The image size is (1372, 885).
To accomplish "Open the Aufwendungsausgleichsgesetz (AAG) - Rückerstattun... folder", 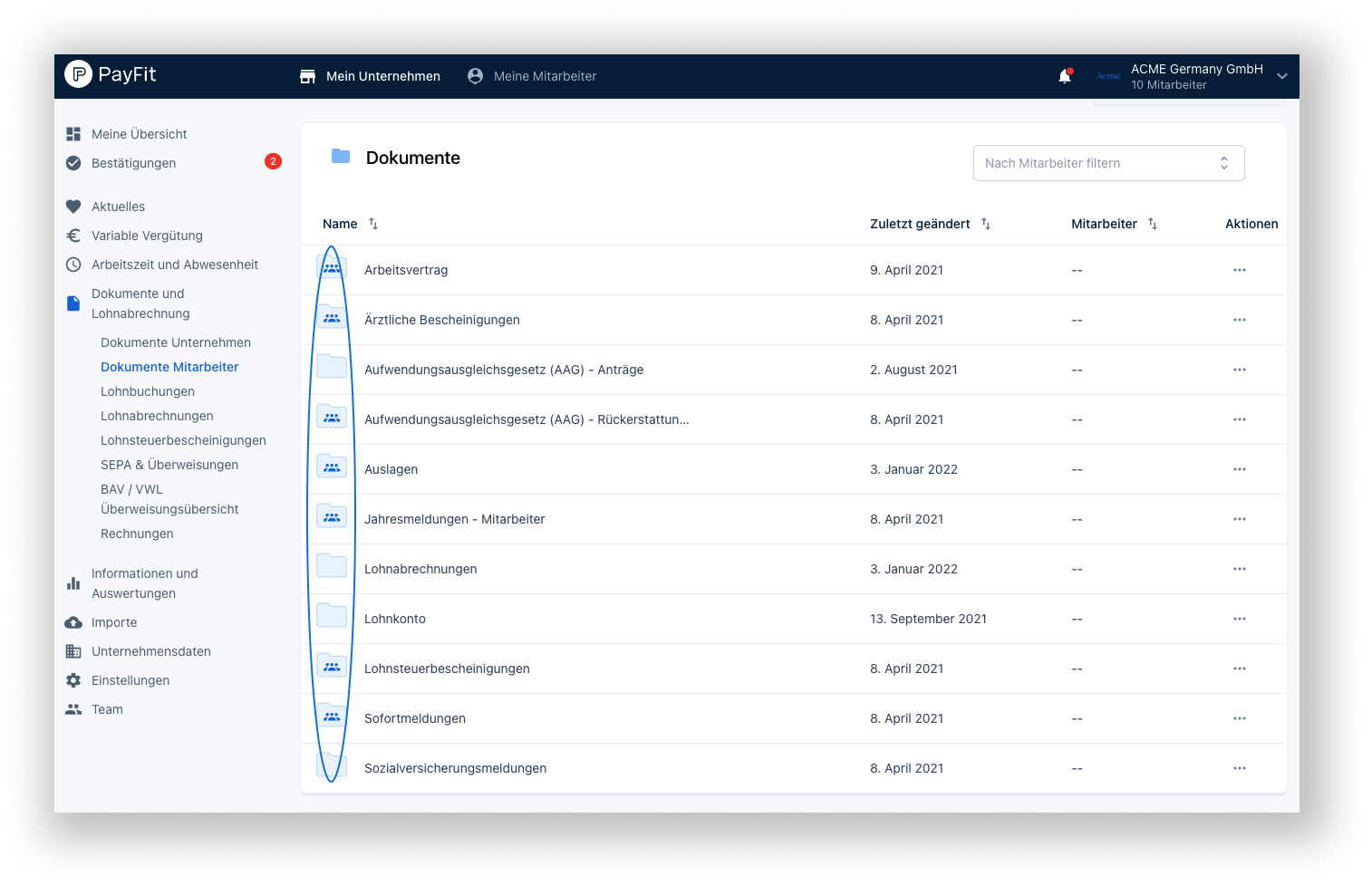I will [527, 419].
